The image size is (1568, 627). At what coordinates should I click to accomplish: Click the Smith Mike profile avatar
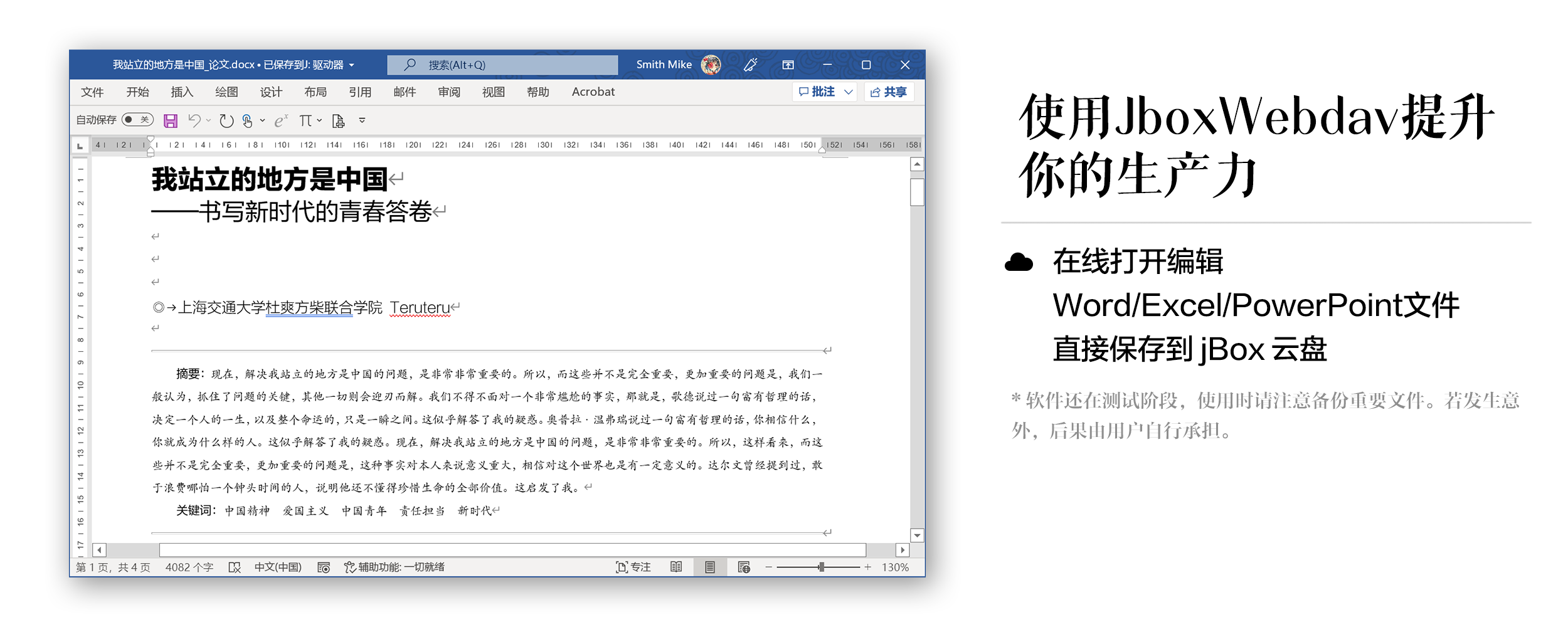[x=711, y=65]
